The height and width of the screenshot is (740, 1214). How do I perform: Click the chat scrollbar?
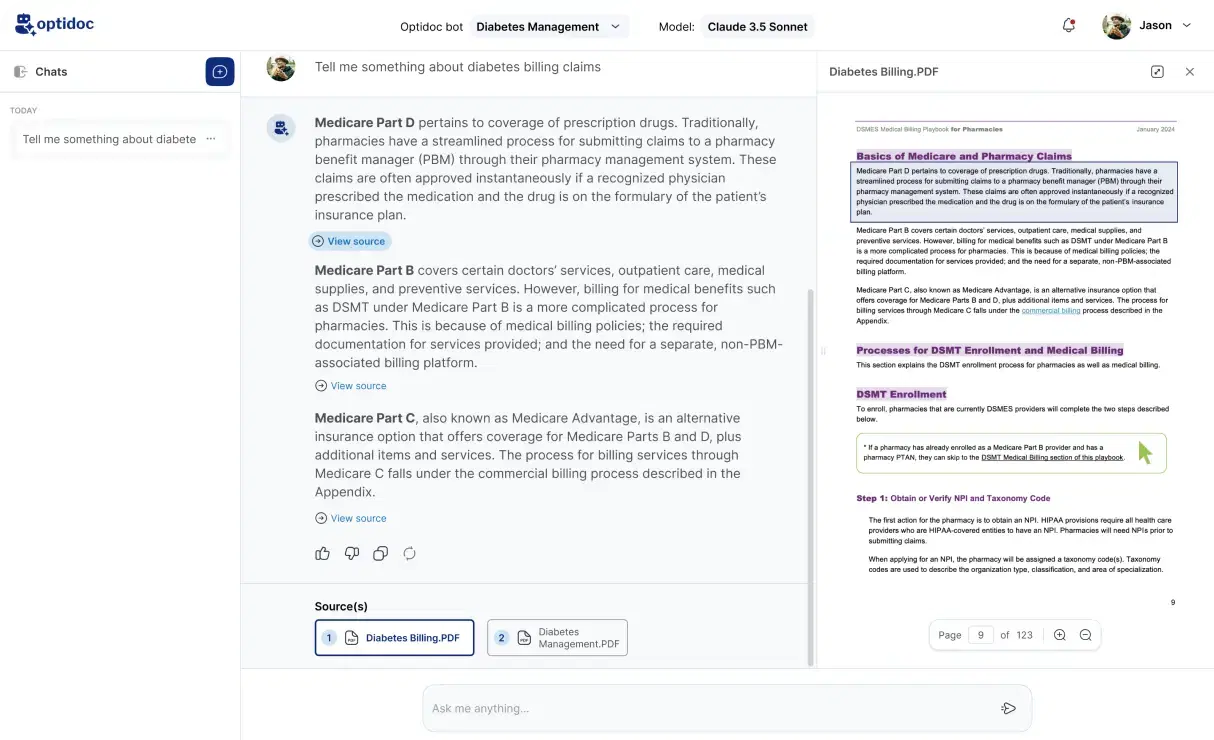810,477
